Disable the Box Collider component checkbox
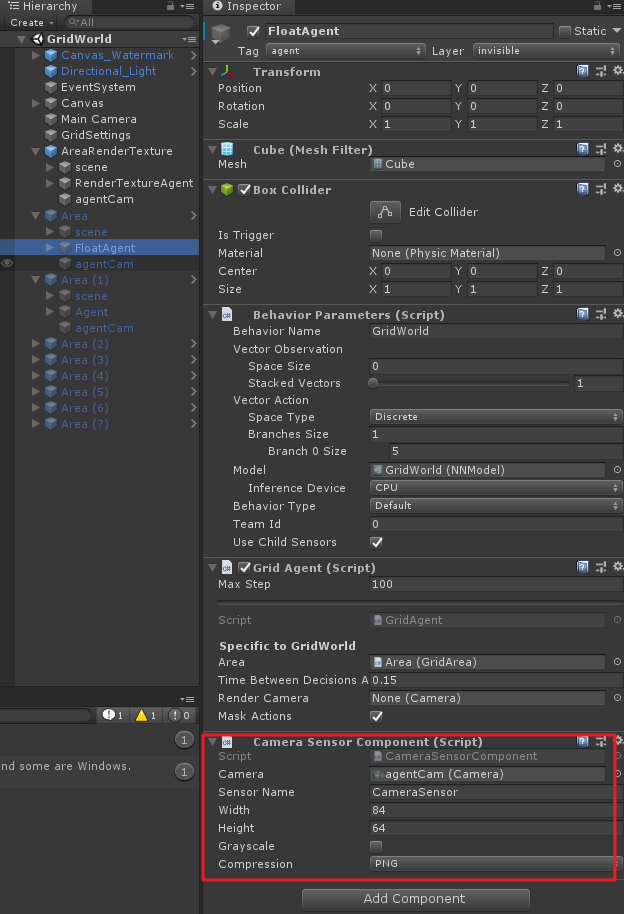Image resolution: width=624 pixels, height=914 pixels. point(244,189)
